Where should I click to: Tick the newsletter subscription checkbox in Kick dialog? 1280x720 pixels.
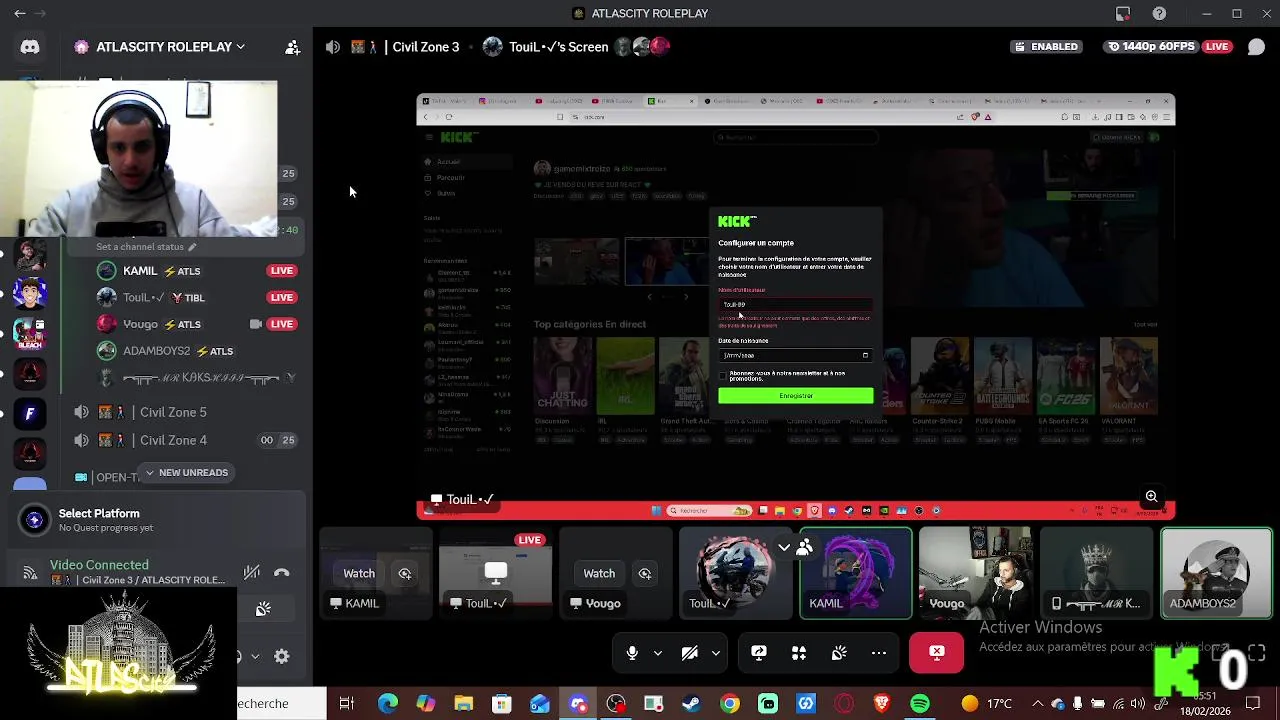[x=723, y=376]
